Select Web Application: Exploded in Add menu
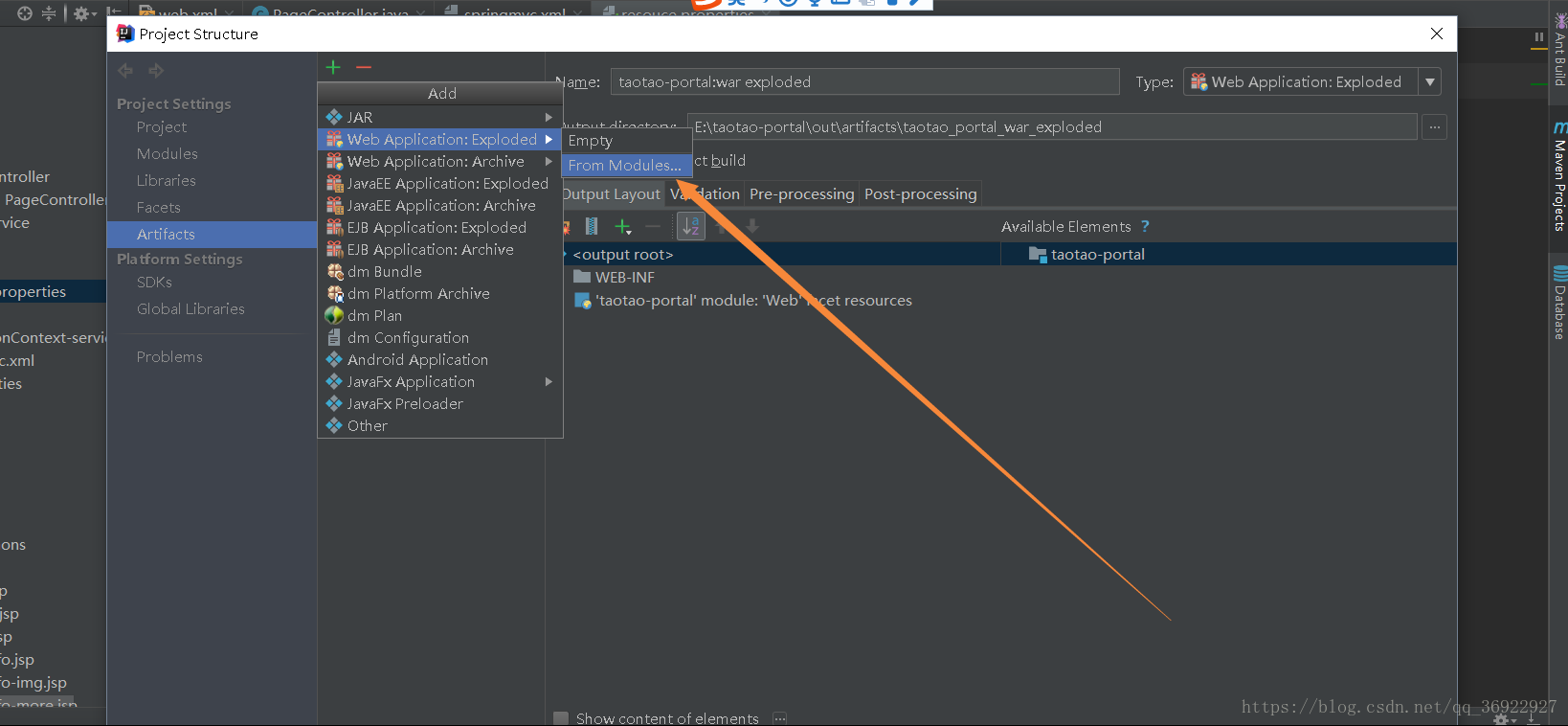This screenshot has height=726, width=1568. click(x=440, y=139)
